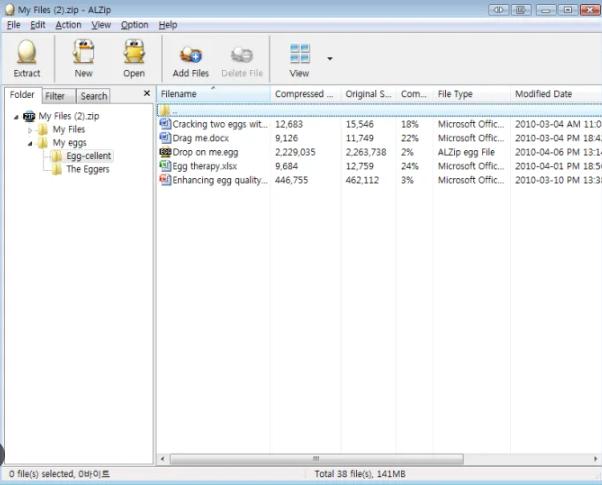Select the My Files folder in tree
Viewport: 602px width, 485px height.
(69, 129)
